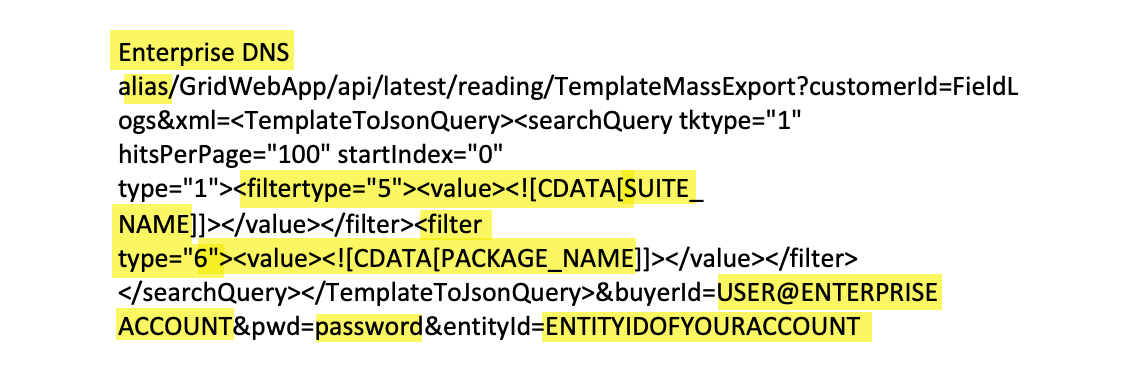Click the highlighted "<filter" text after </filter>
This screenshot has height=384, width=1126.
pyautogui.click(x=450, y=225)
